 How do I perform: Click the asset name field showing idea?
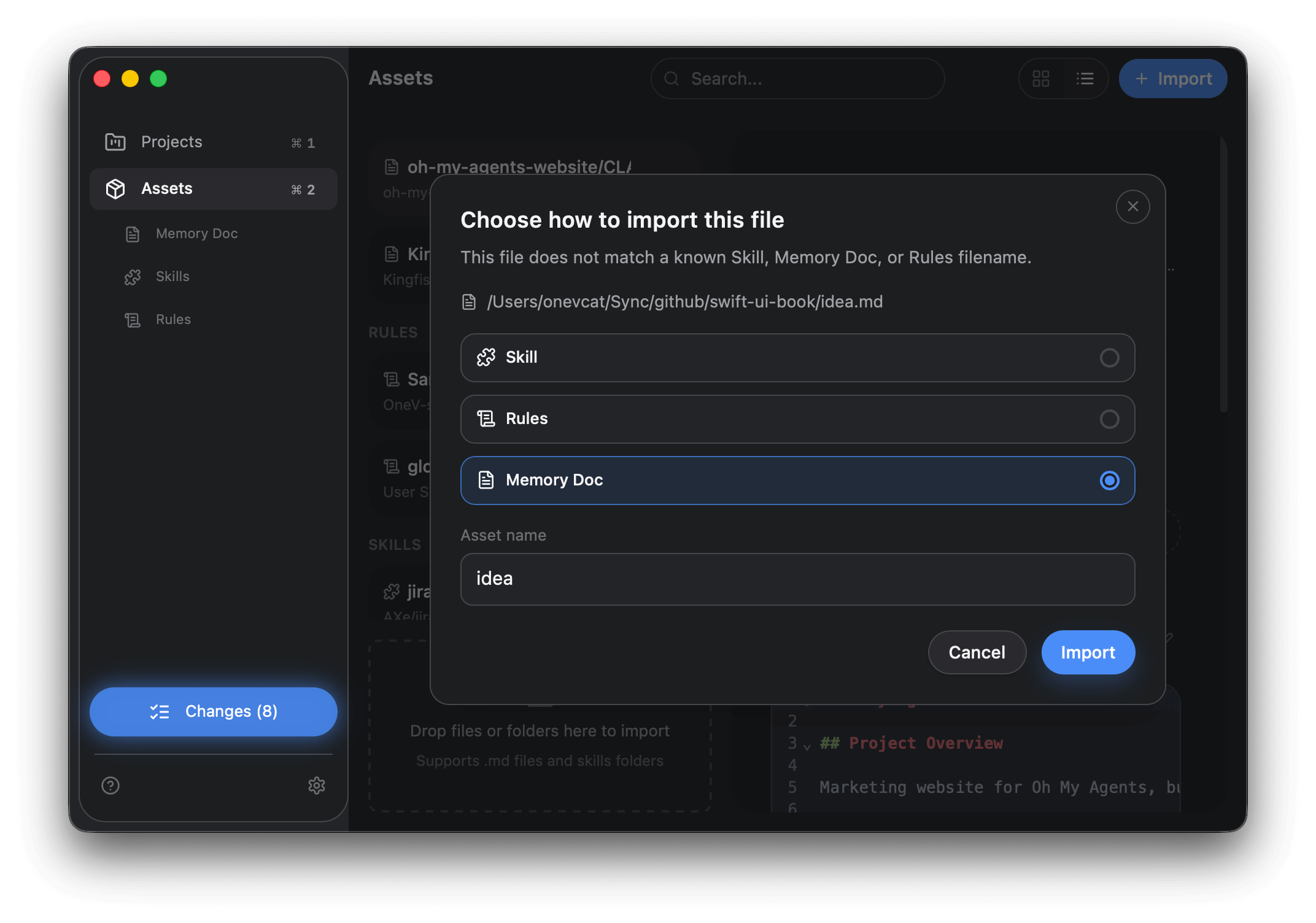[797, 579]
